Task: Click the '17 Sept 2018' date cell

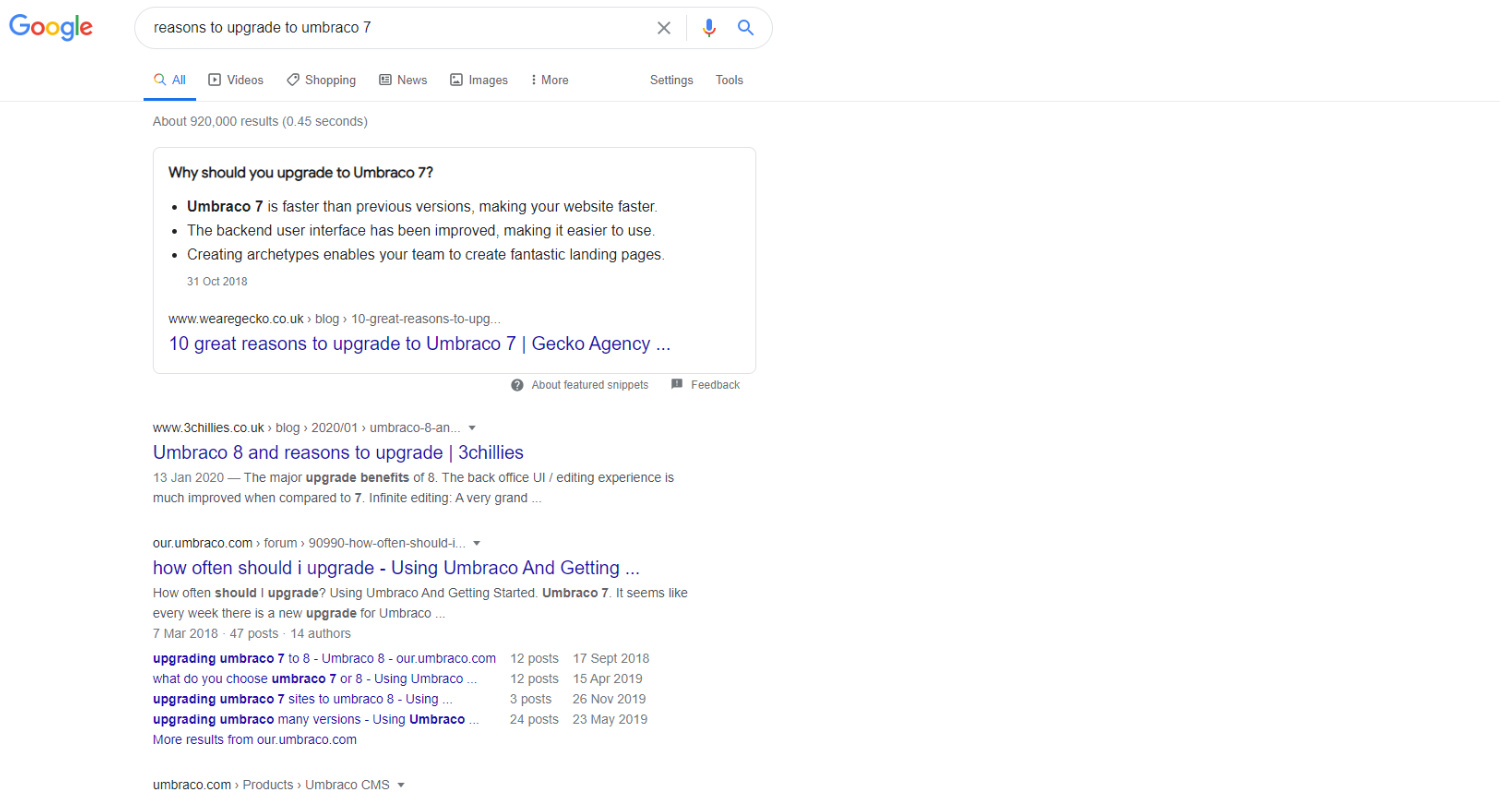Action: click(x=611, y=658)
